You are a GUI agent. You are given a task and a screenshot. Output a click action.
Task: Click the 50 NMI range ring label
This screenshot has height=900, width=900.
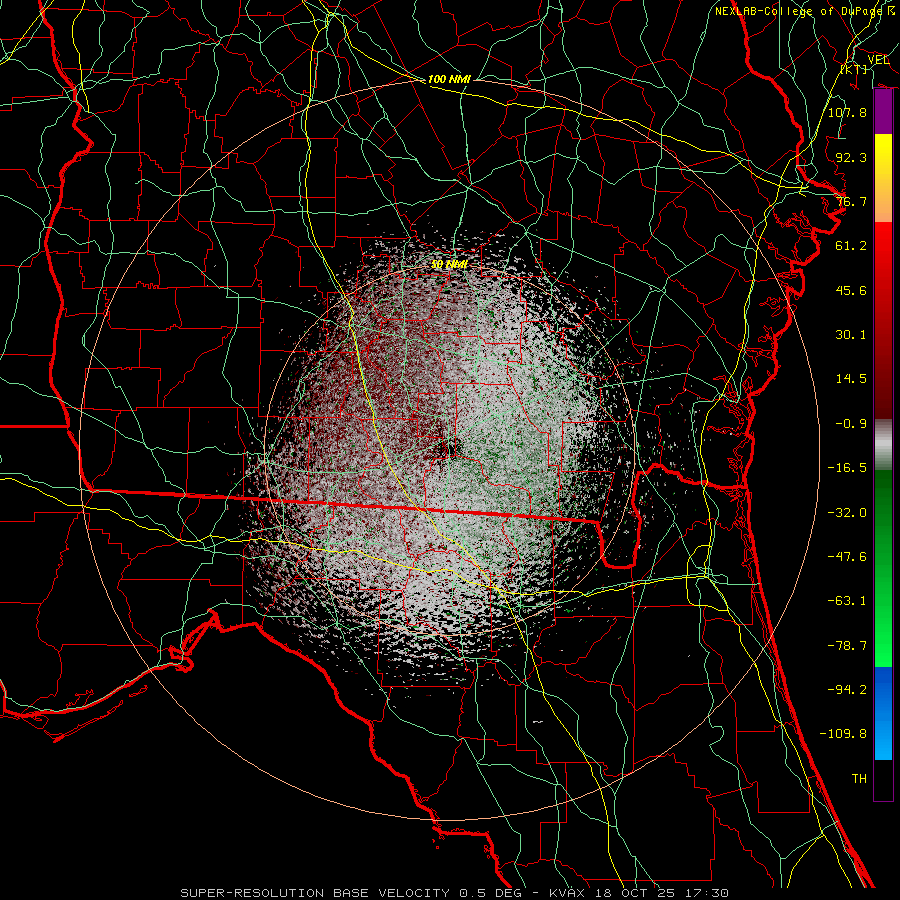449,264
